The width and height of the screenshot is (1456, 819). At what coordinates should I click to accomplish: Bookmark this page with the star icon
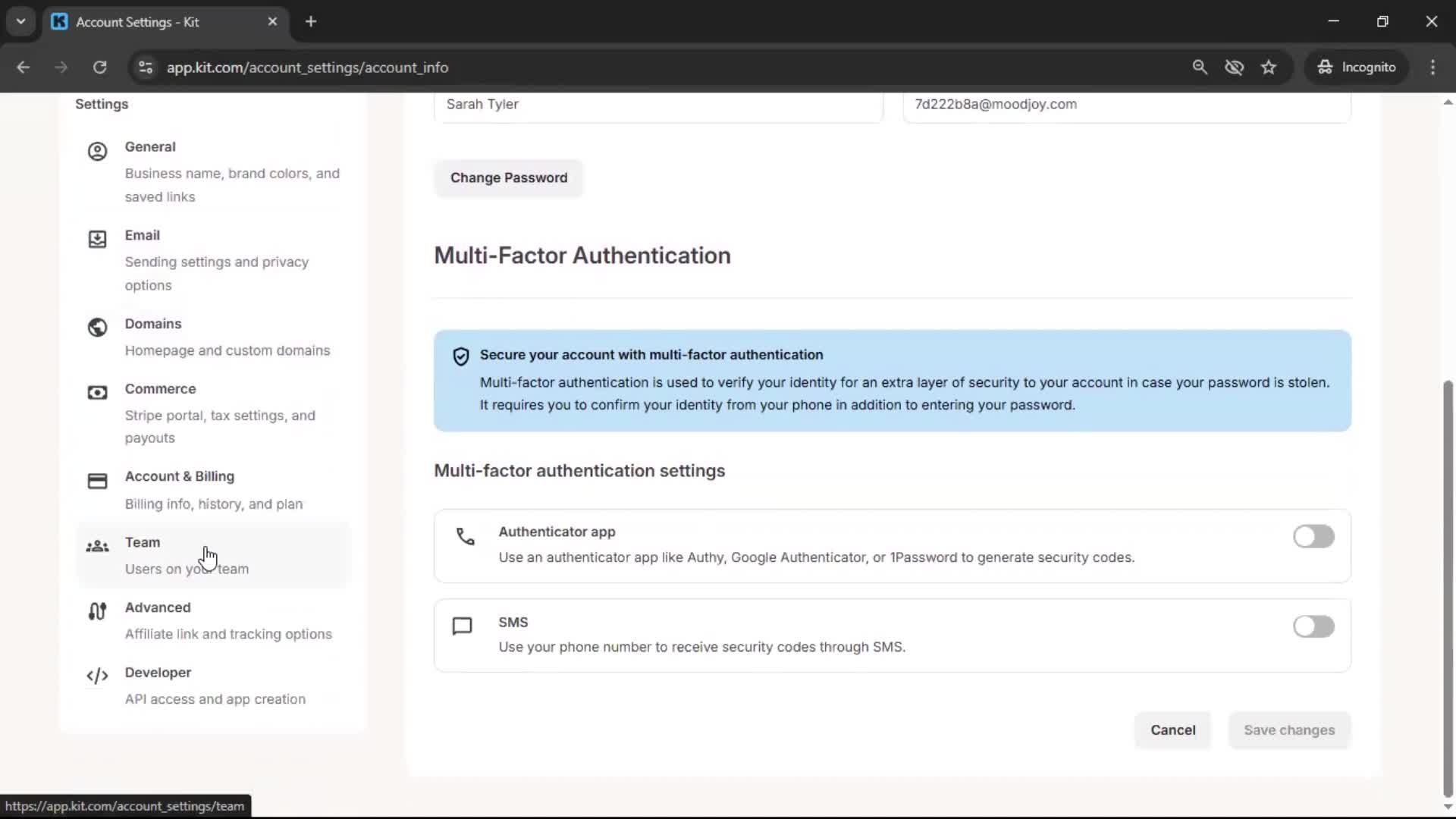click(1269, 67)
